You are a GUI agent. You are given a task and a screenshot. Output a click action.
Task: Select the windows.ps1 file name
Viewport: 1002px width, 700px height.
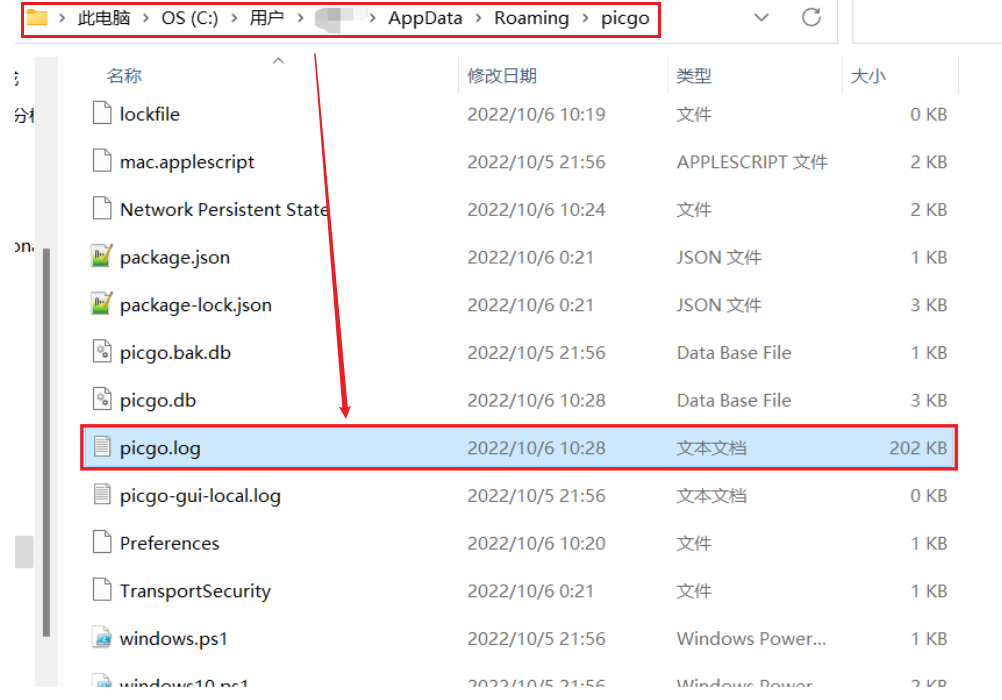[174, 639]
